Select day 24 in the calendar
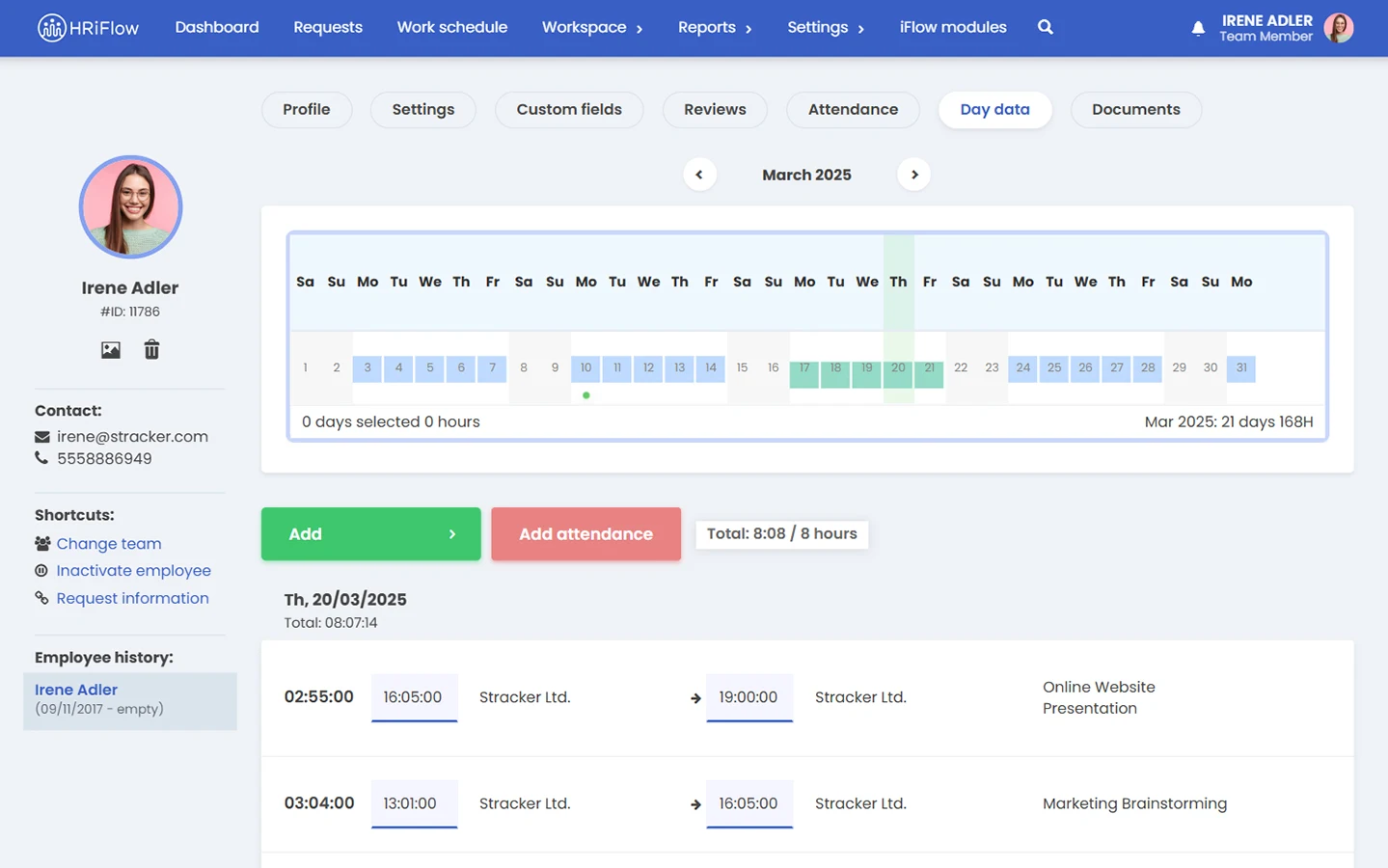 [1022, 367]
